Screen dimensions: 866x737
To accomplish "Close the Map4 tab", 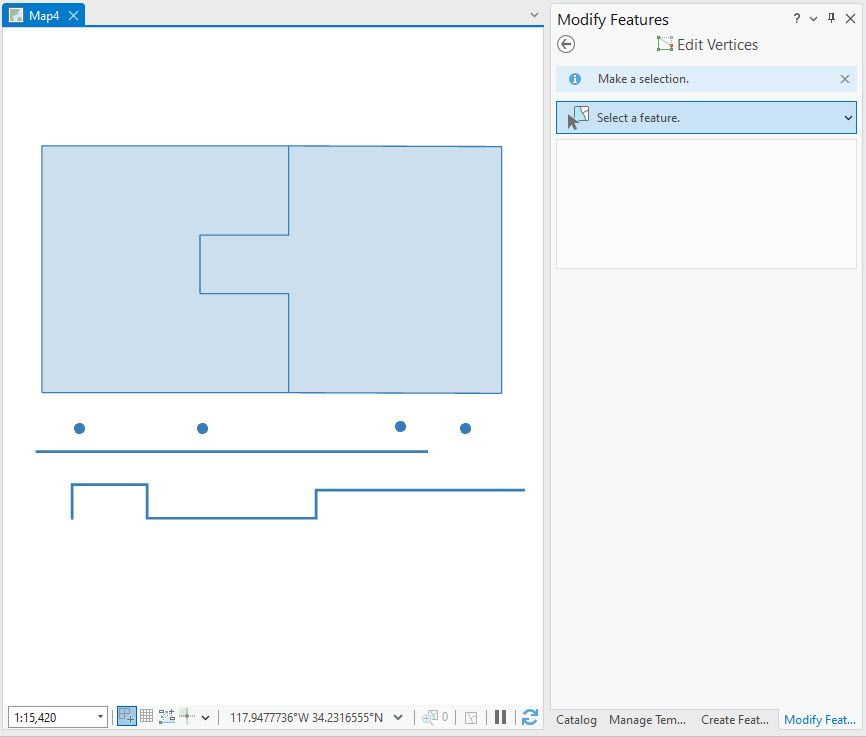I will coord(73,15).
